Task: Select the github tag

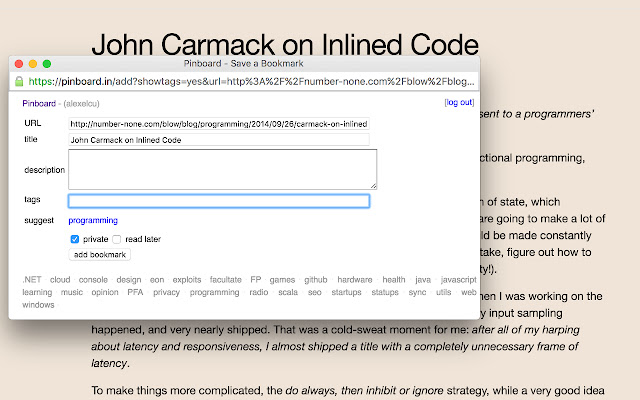Action: coord(316,280)
